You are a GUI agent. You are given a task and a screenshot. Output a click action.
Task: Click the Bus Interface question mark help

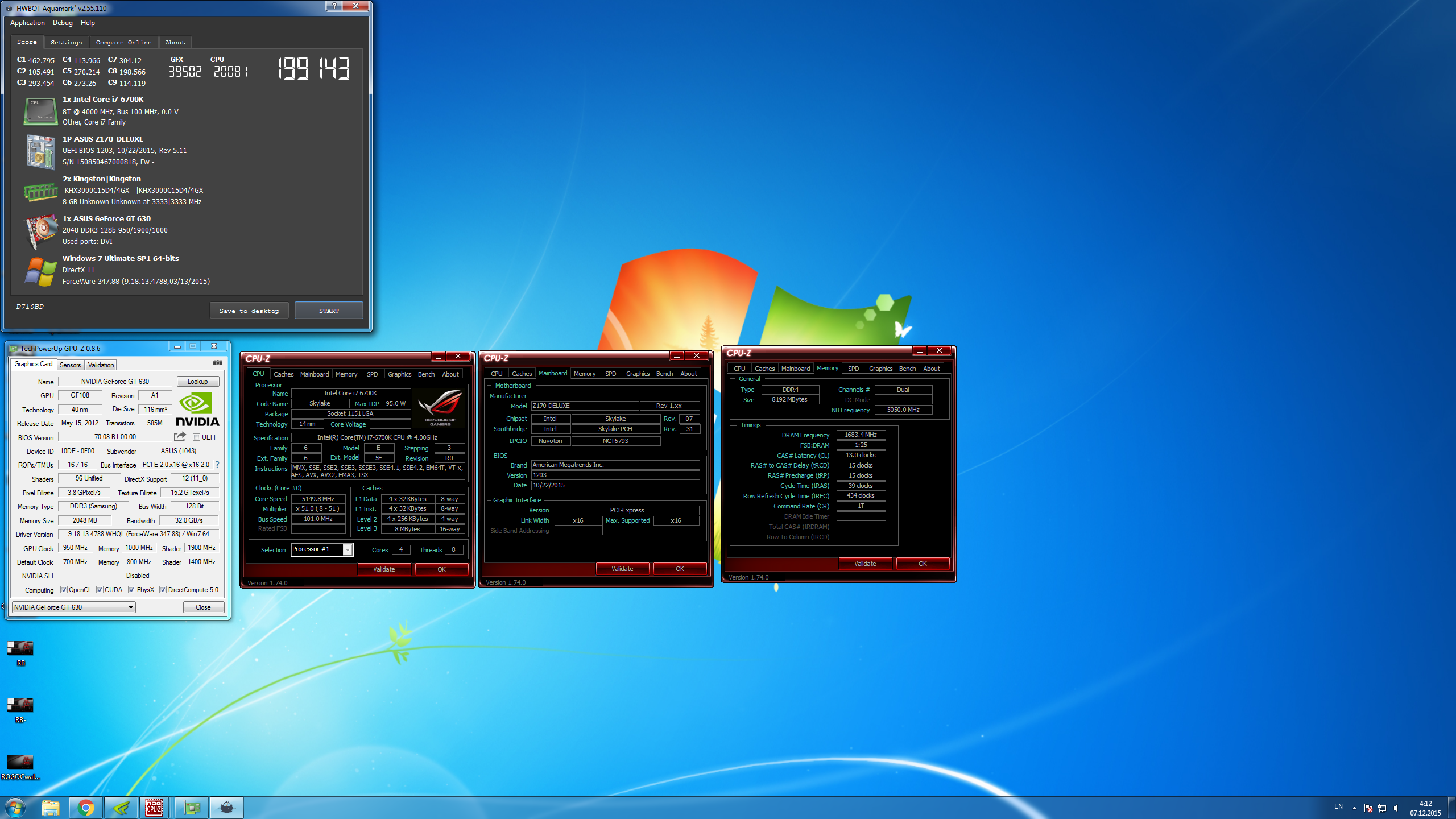click(217, 465)
